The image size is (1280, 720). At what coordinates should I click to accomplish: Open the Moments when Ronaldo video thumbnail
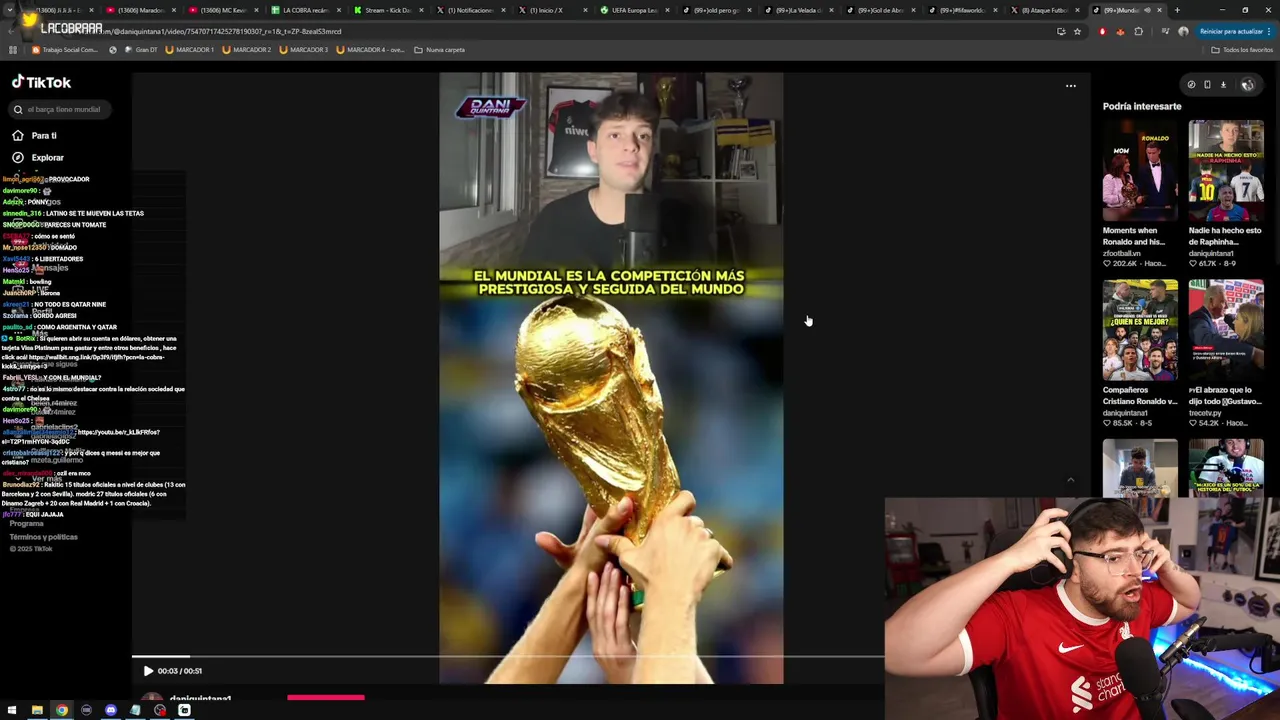1140,170
